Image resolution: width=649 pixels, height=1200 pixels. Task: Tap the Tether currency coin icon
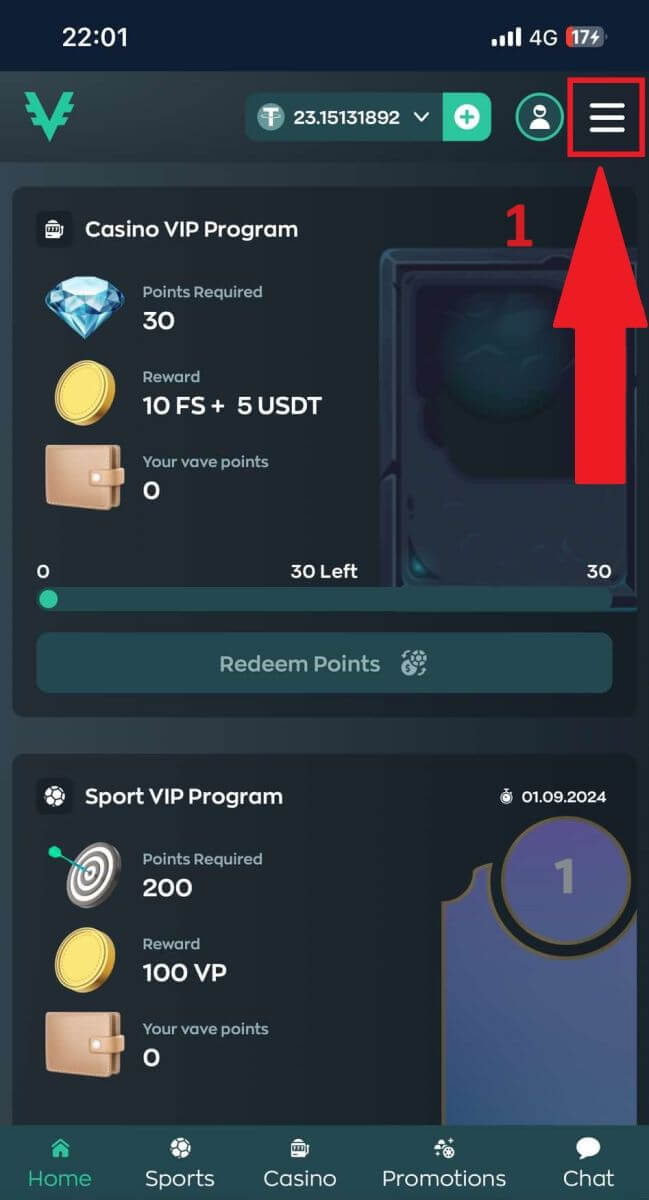271,117
